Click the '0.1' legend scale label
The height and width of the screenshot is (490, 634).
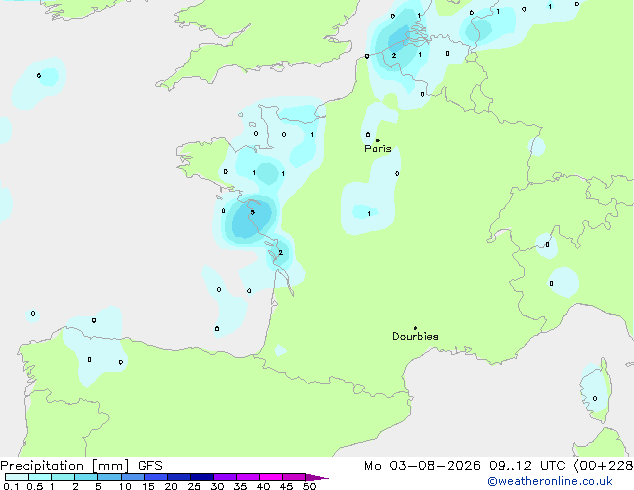pos(11,486)
